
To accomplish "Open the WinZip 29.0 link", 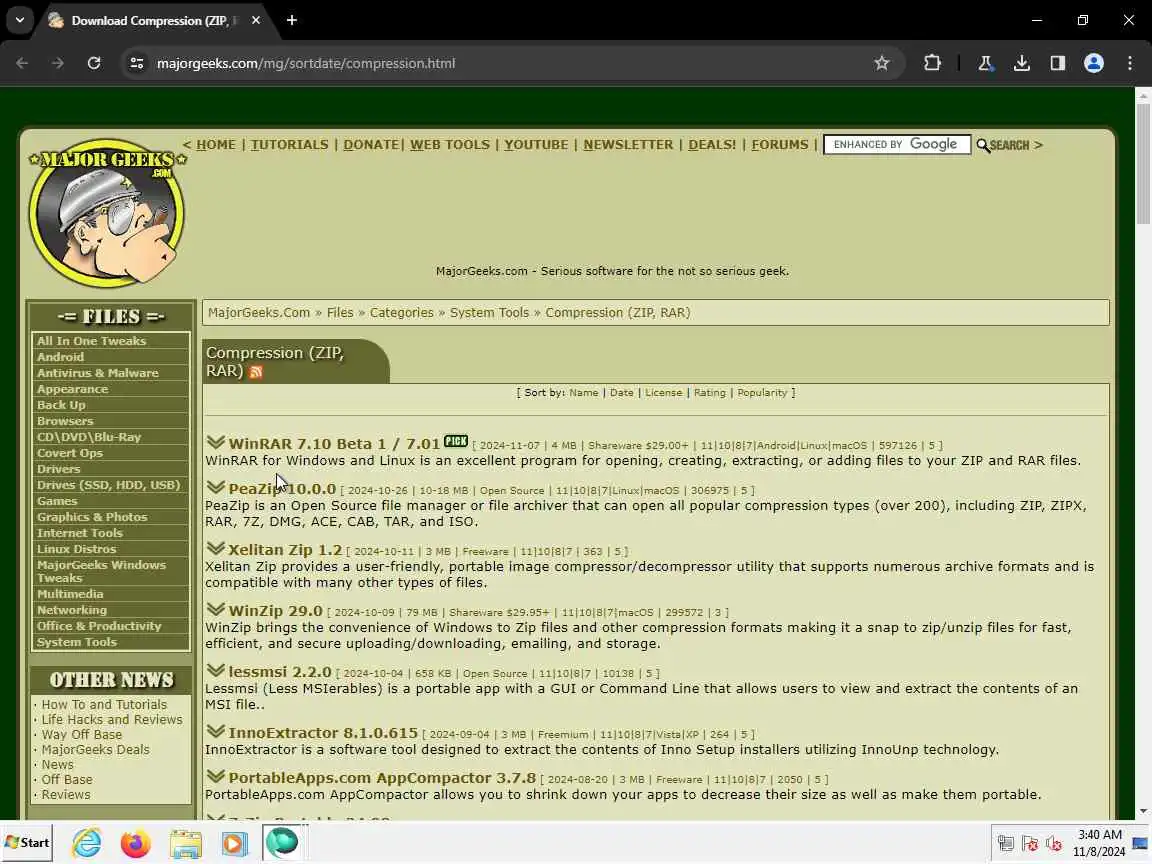I will point(276,611).
